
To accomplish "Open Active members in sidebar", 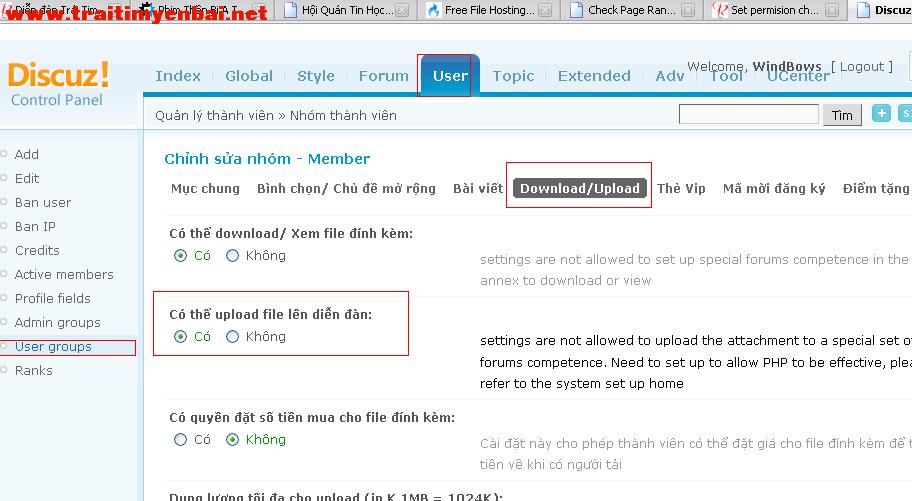I will (x=64, y=274).
